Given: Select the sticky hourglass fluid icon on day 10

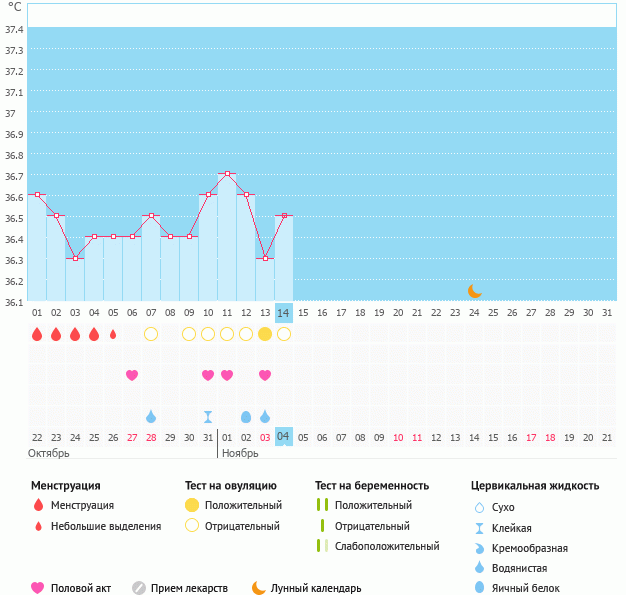Looking at the screenshot, I should point(208,416).
